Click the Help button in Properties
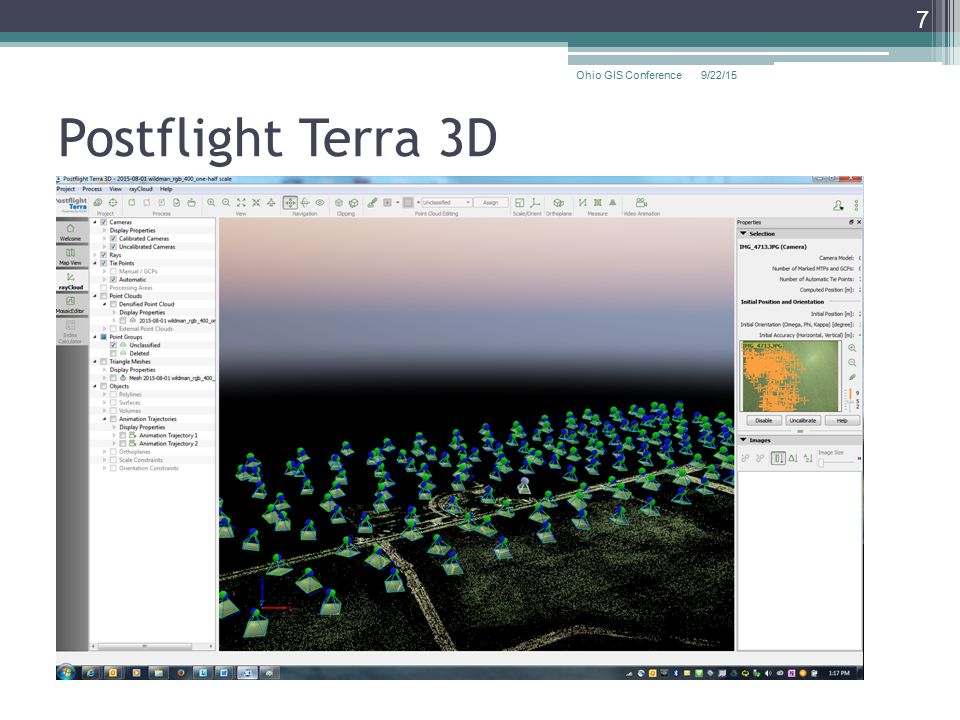Image resolution: width=960 pixels, height=720 pixels. pos(842,421)
